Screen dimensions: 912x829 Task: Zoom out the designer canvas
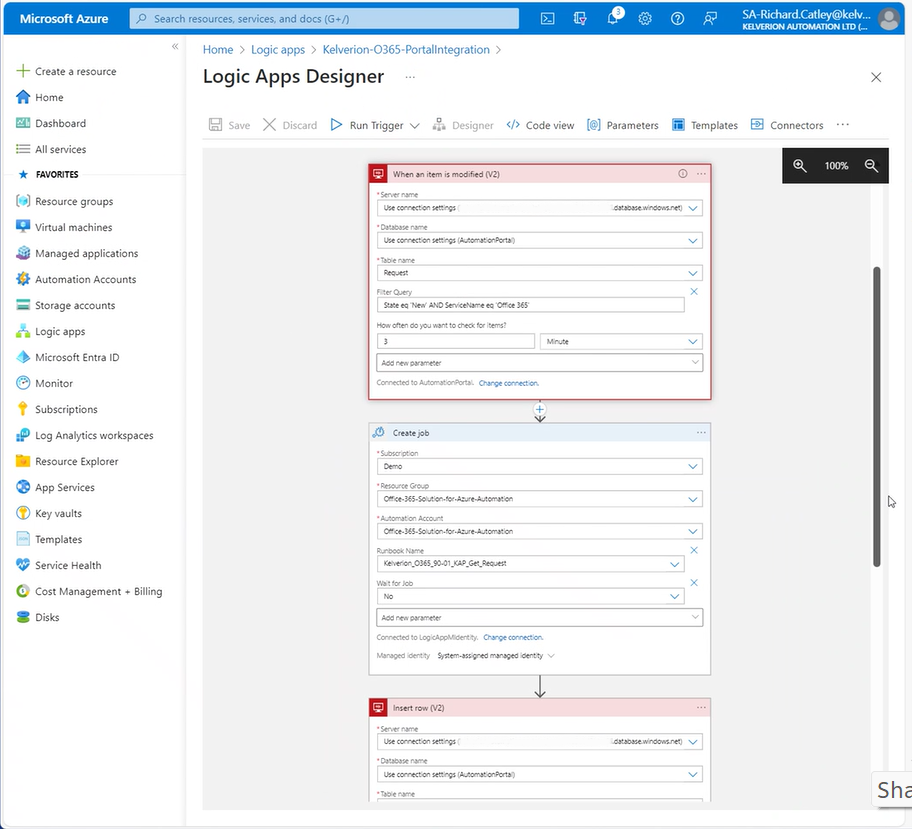(x=871, y=166)
